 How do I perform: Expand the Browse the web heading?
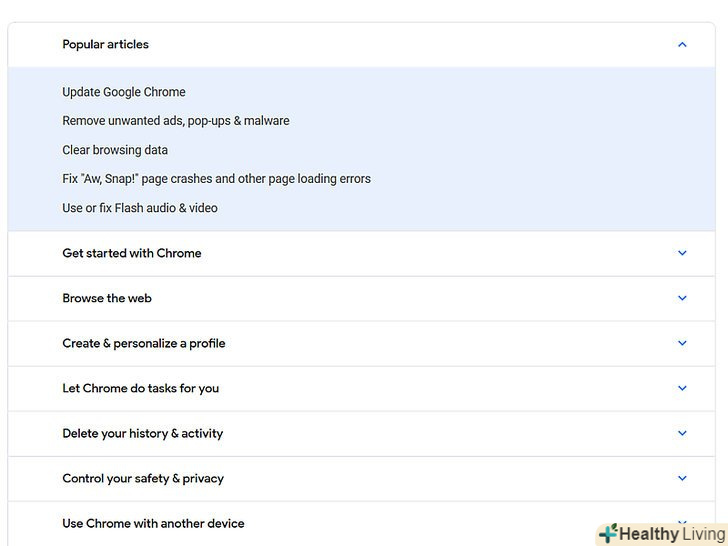click(107, 298)
